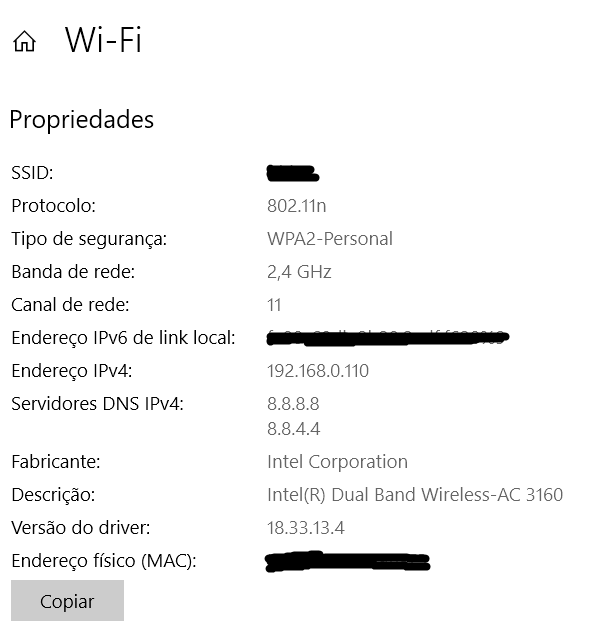Viewport: 591px width, 638px height.
Task: Click the Copiar button
Action: coord(68,601)
